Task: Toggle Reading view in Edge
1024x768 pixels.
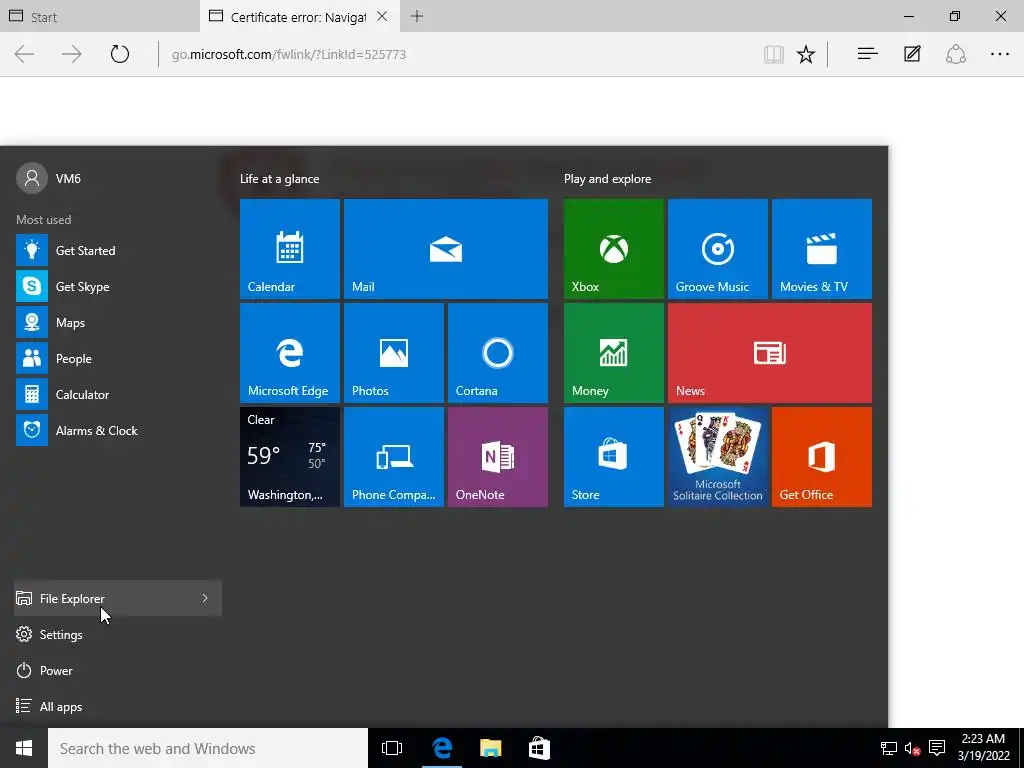Action: [x=774, y=54]
